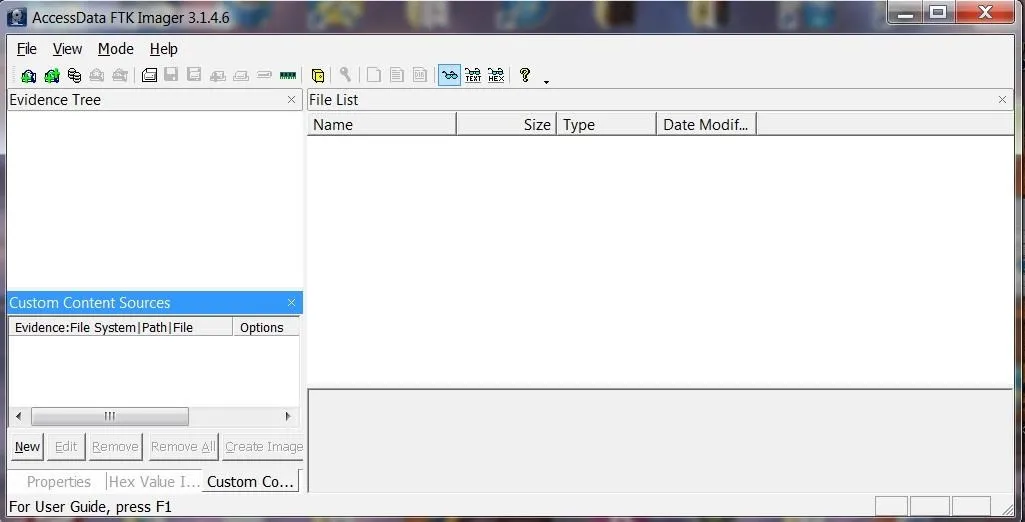Image resolution: width=1025 pixels, height=522 pixels.
Task: Click the Capture Memory chip icon
Action: coord(288,76)
